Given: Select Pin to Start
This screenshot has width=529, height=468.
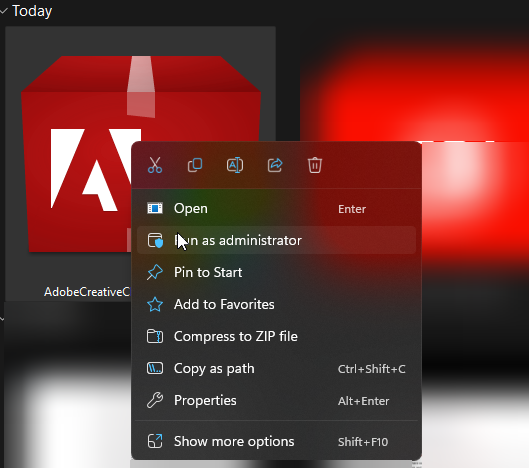Looking at the screenshot, I should pyautogui.click(x=276, y=272).
